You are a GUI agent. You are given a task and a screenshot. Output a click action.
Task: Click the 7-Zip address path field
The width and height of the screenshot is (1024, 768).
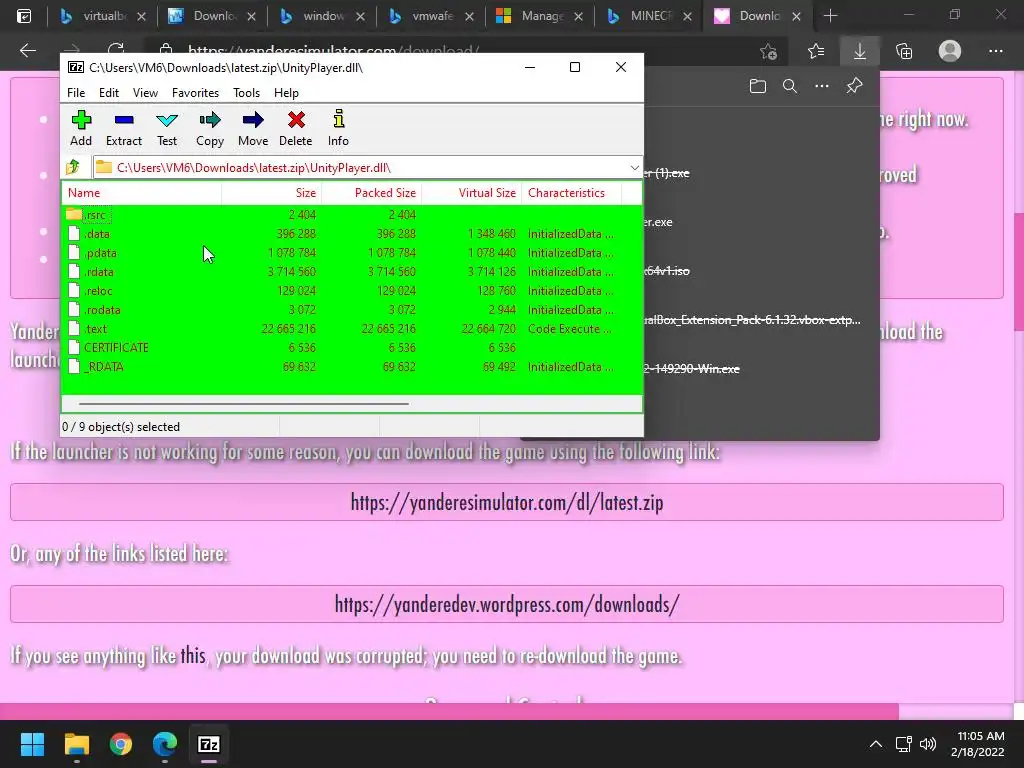[359, 168]
